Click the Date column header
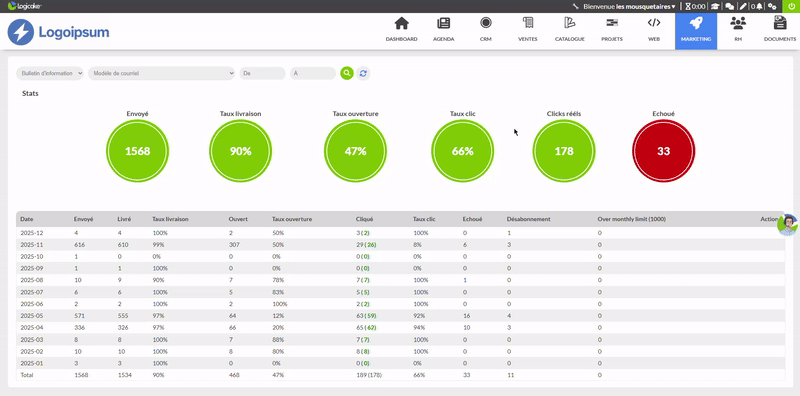This screenshot has width=800, height=396. click(26, 219)
